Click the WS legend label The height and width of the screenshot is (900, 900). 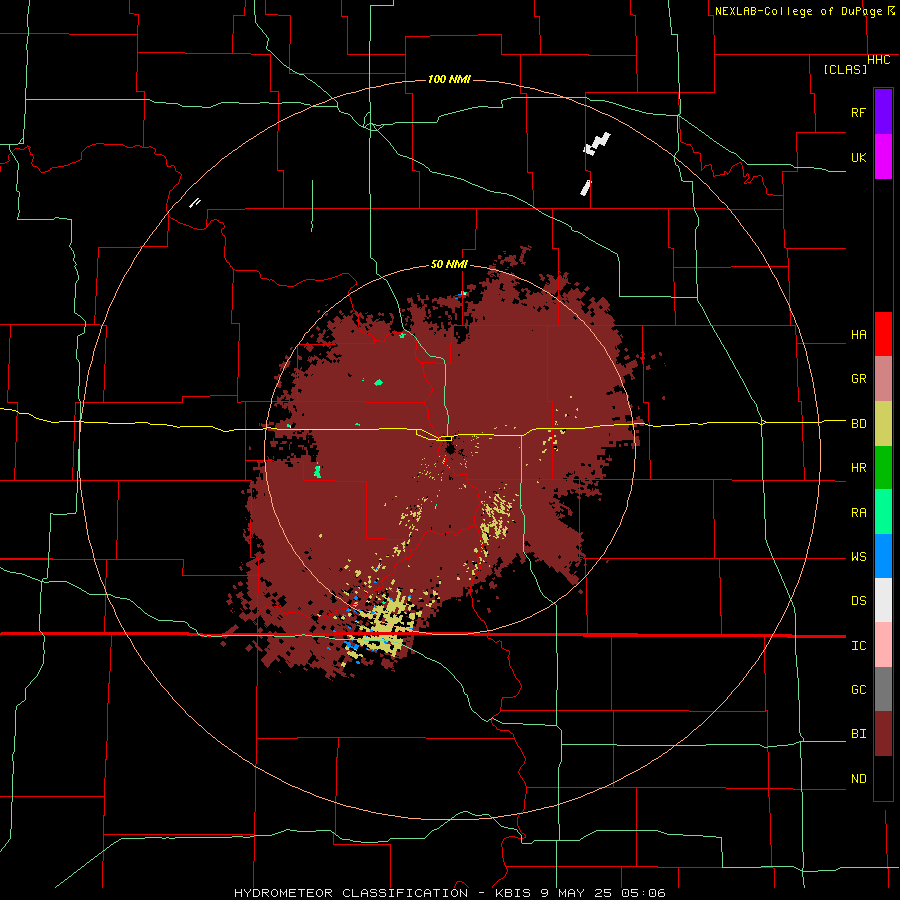tap(858, 557)
